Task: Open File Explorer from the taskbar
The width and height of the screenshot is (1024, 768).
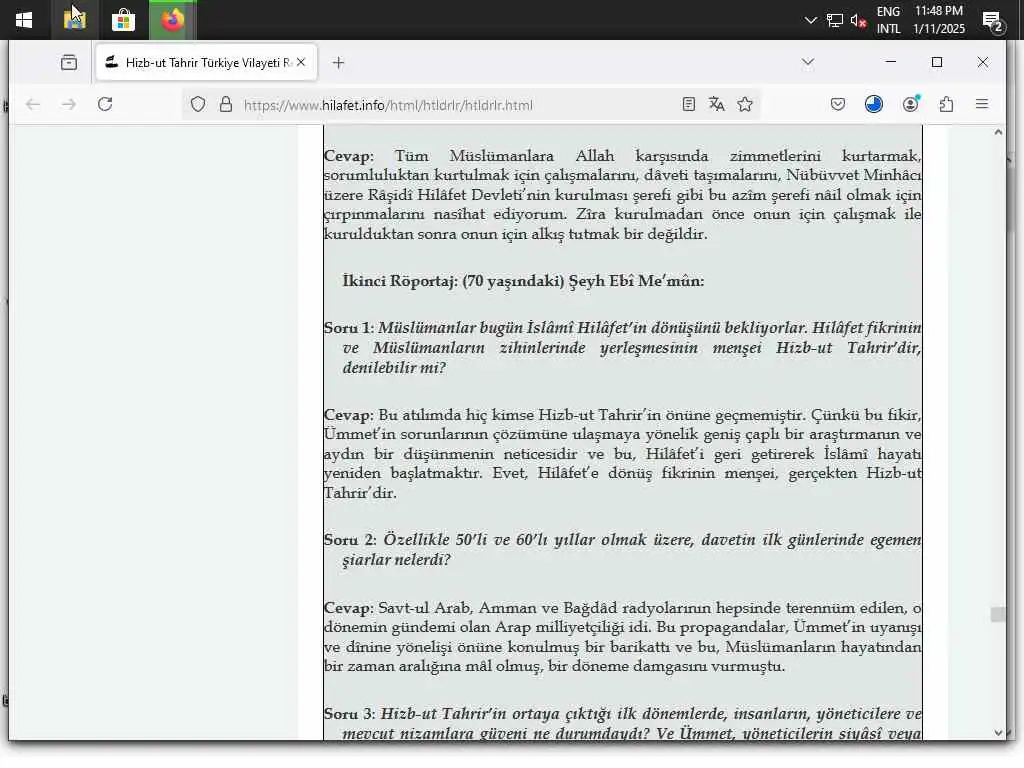Action: click(x=74, y=20)
